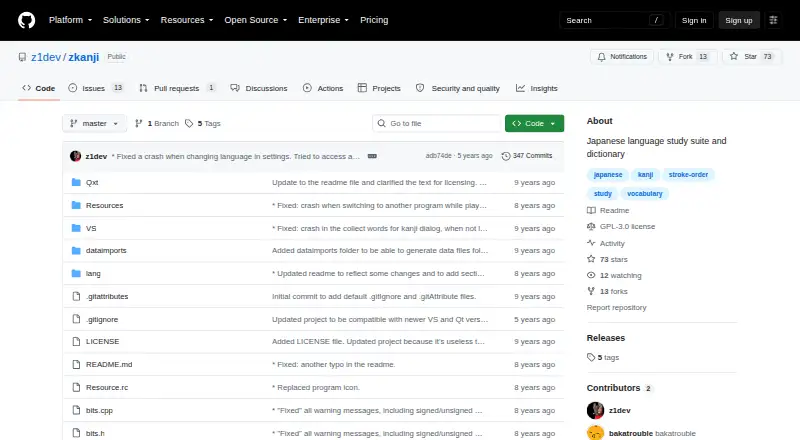This screenshot has height=440, width=800.
Task: Switch to the Insights tab
Action: [537, 88]
